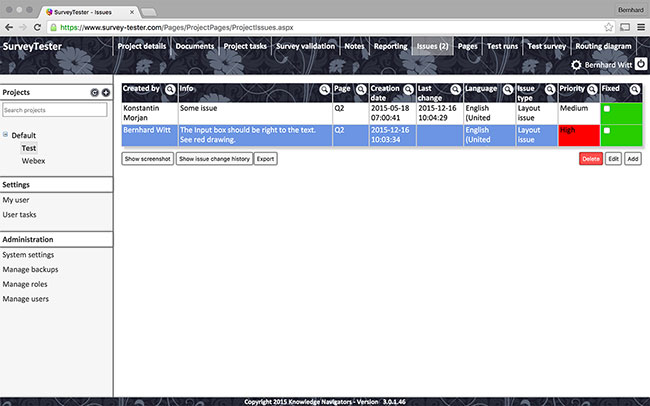
Task: Collapse the Default project tree node
Action: tap(5, 134)
